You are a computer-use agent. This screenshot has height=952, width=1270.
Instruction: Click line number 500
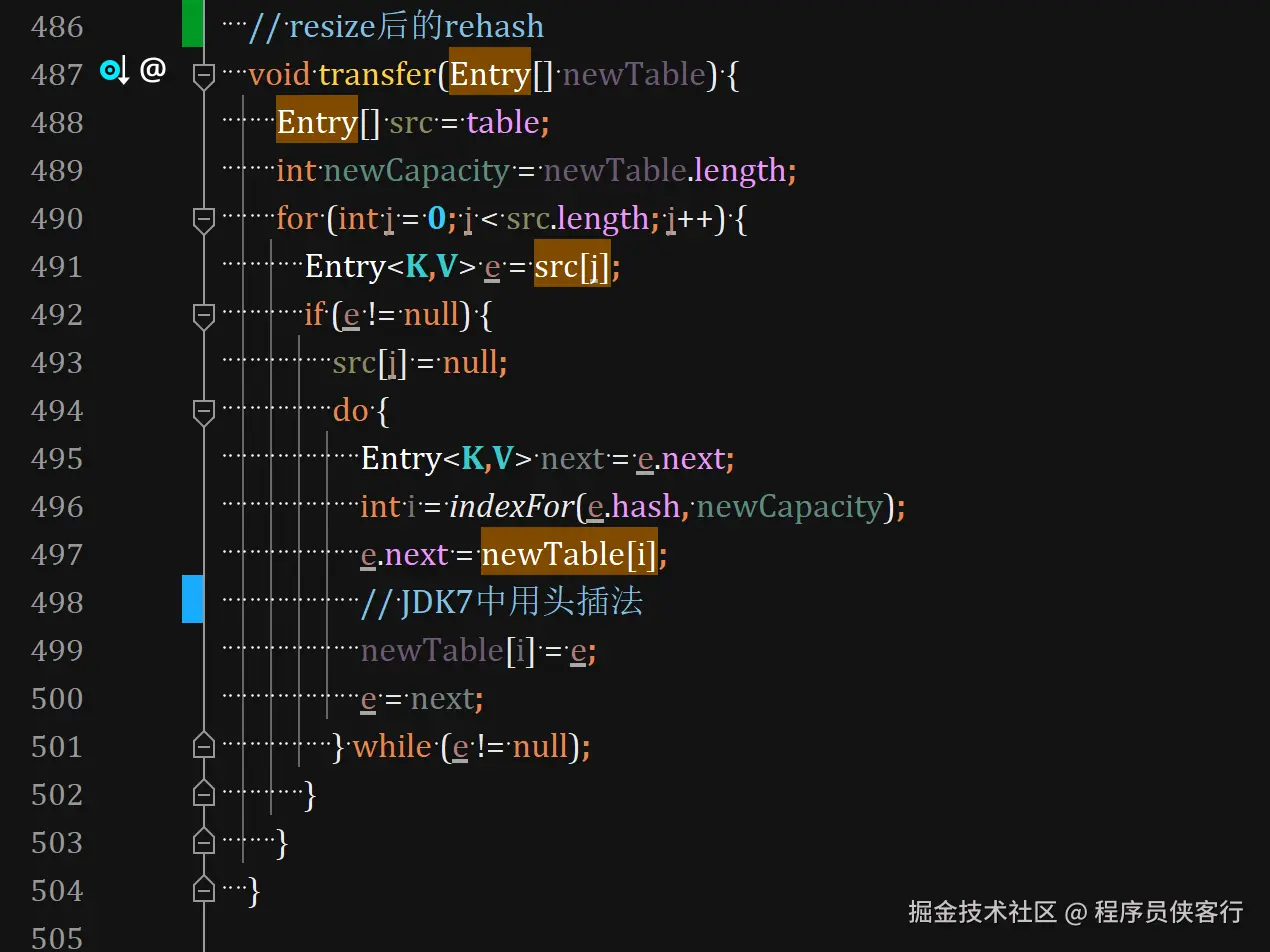(57, 699)
